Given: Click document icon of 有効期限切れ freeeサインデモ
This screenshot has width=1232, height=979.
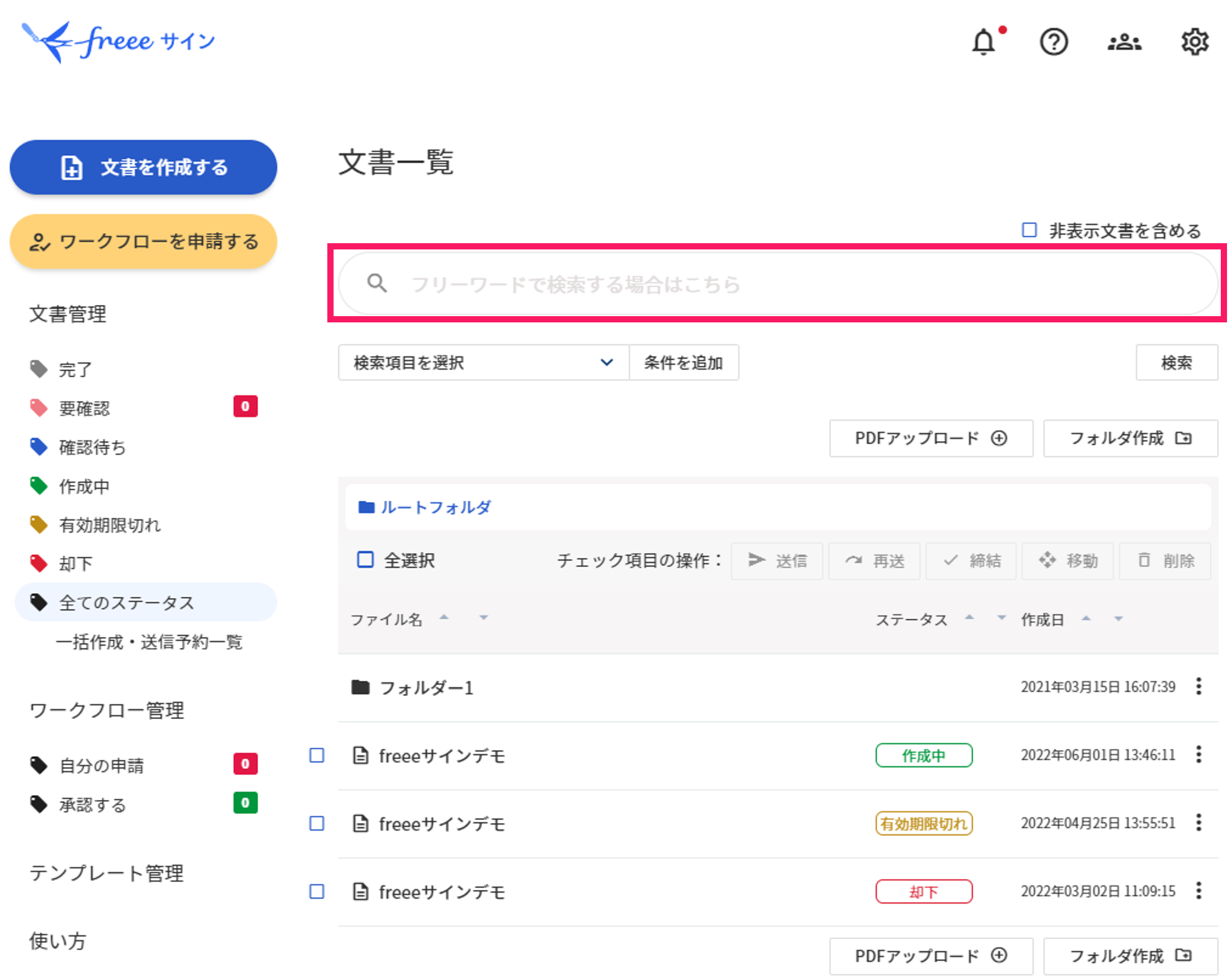Looking at the screenshot, I should (x=360, y=823).
